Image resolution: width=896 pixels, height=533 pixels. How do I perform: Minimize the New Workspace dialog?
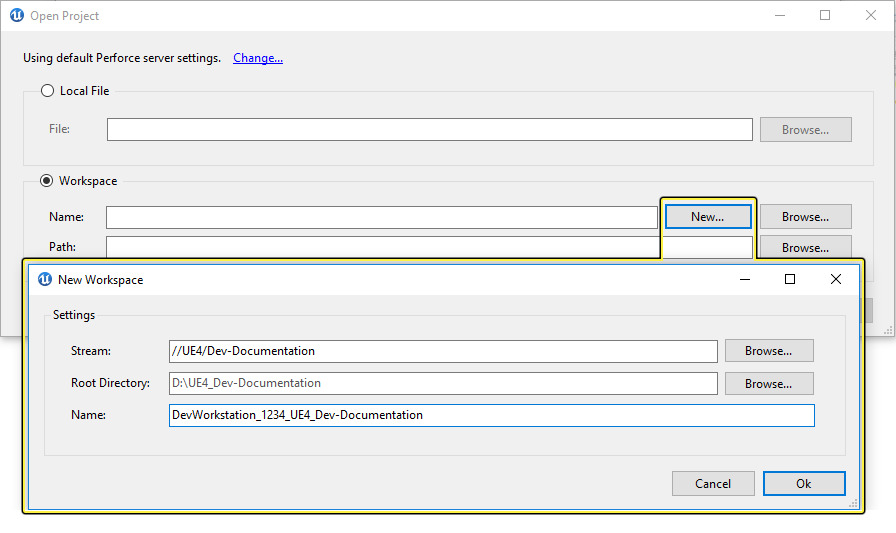[x=744, y=280]
